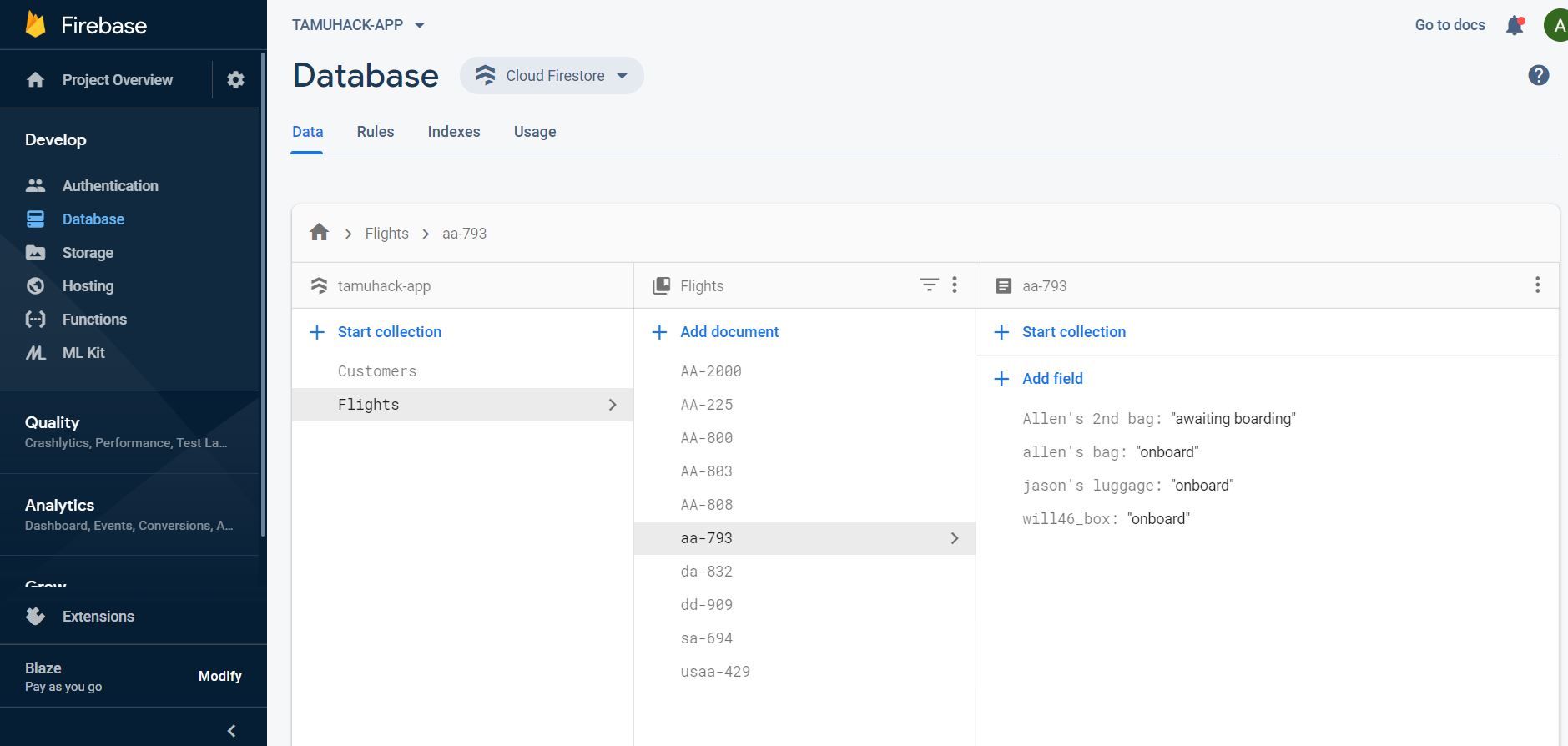This screenshot has width=1568, height=746.
Task: Switch to the Usage tab
Action: click(x=535, y=132)
